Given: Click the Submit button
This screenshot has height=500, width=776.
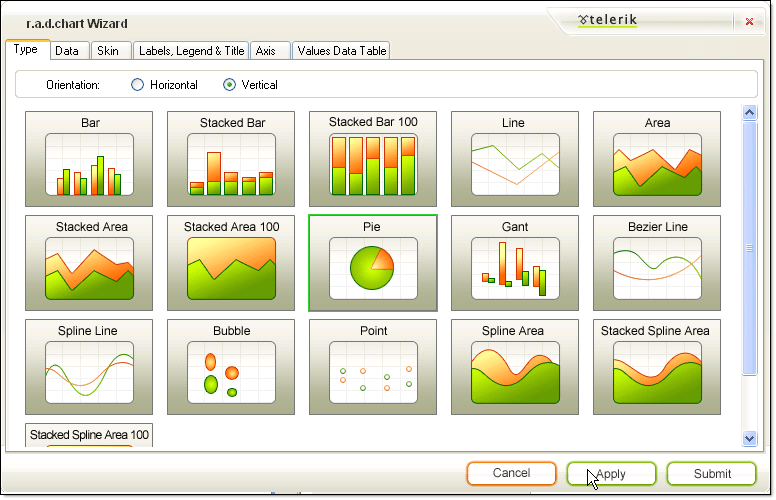Looking at the screenshot, I should coord(712,473).
